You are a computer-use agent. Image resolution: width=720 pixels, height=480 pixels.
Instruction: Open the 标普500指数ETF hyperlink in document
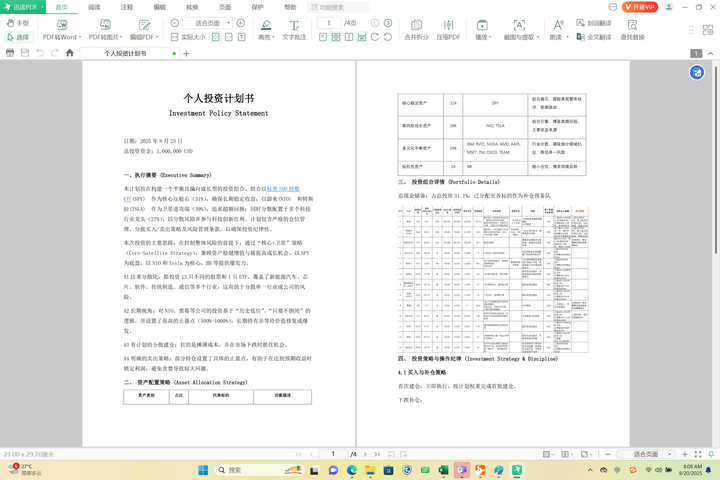pos(281,188)
